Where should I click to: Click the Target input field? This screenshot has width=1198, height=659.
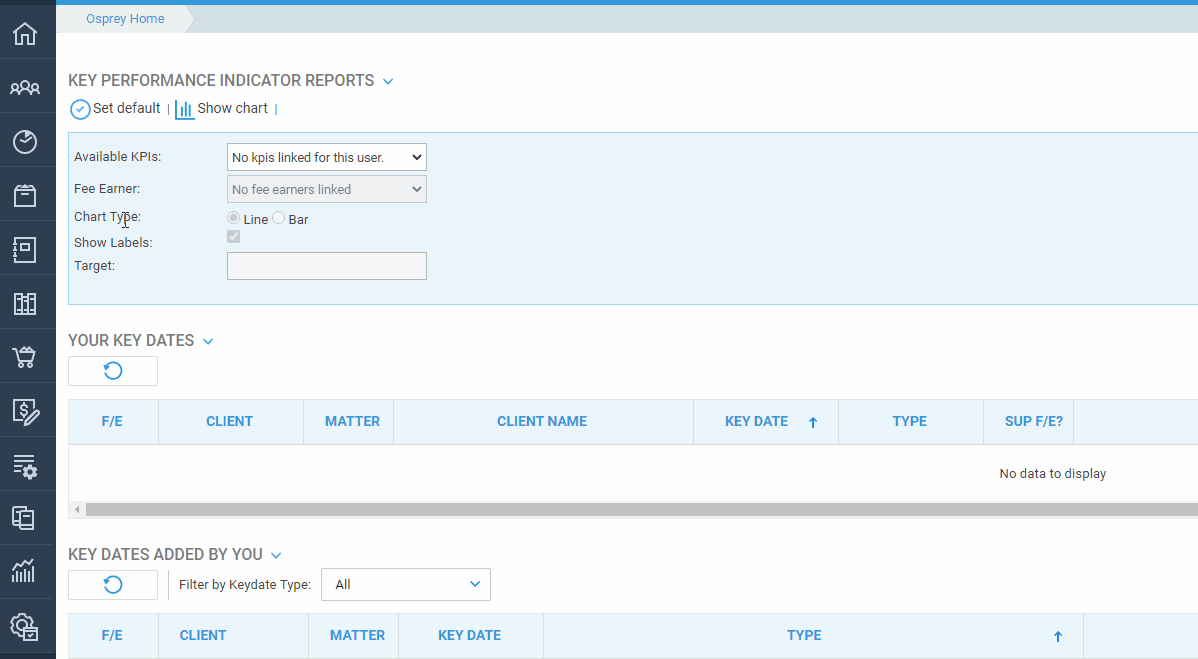[327, 266]
